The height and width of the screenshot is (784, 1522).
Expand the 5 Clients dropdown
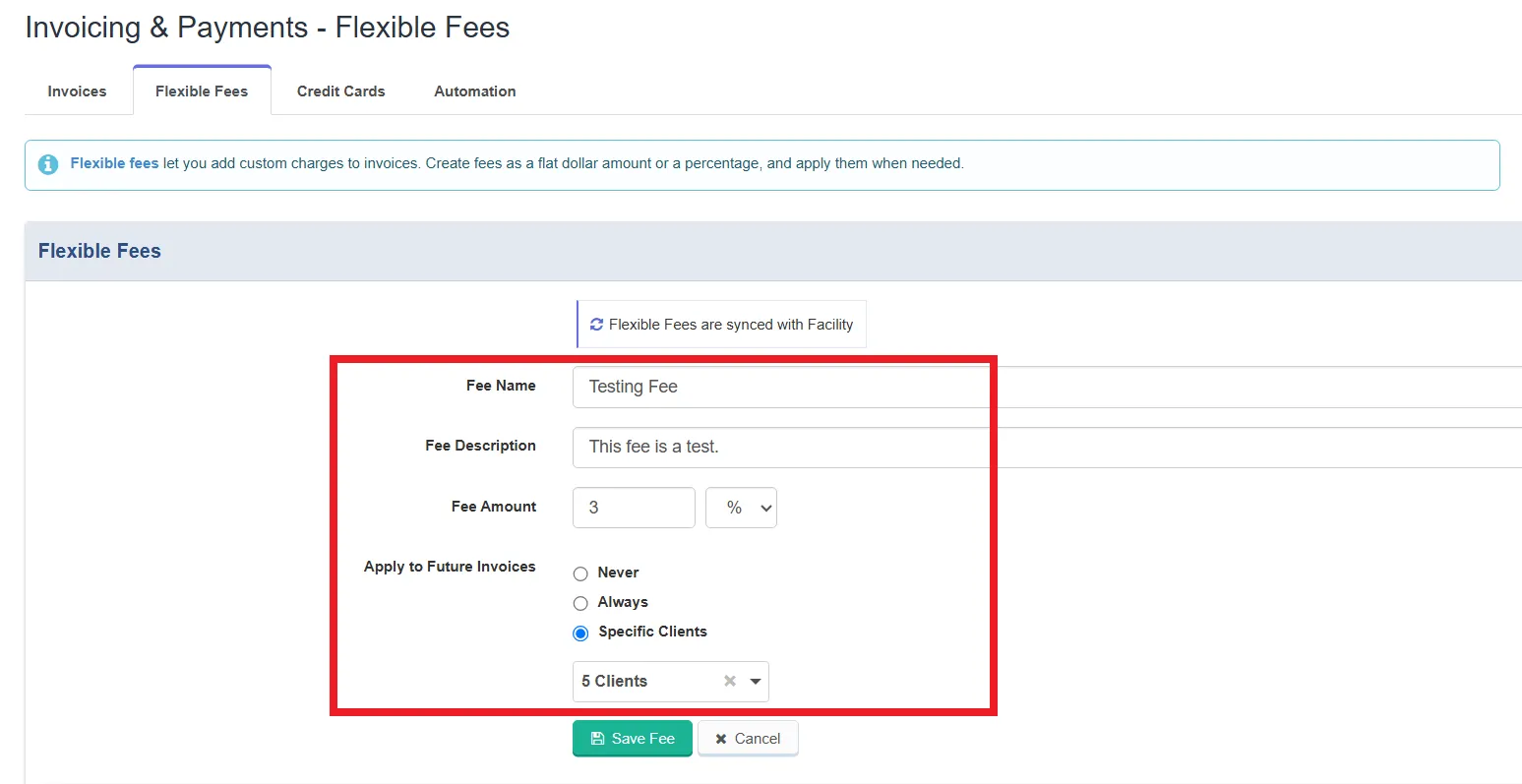point(756,681)
